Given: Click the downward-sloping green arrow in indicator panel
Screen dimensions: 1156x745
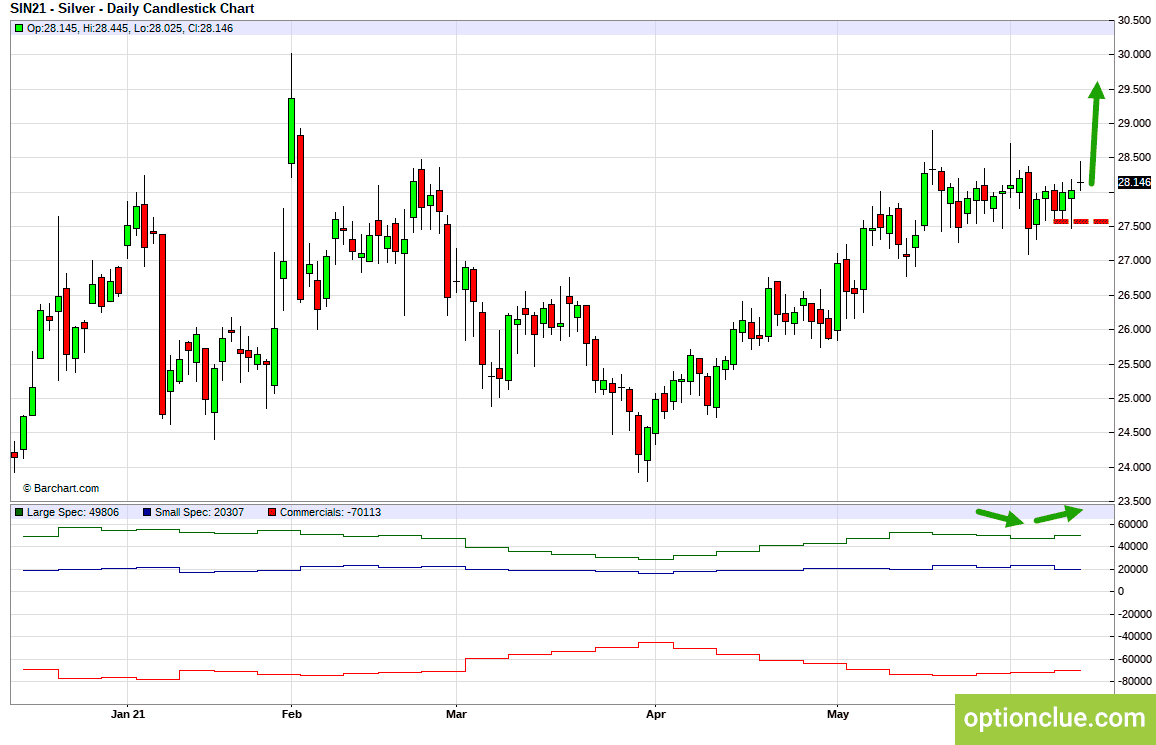Looking at the screenshot, I should tap(1000, 517).
